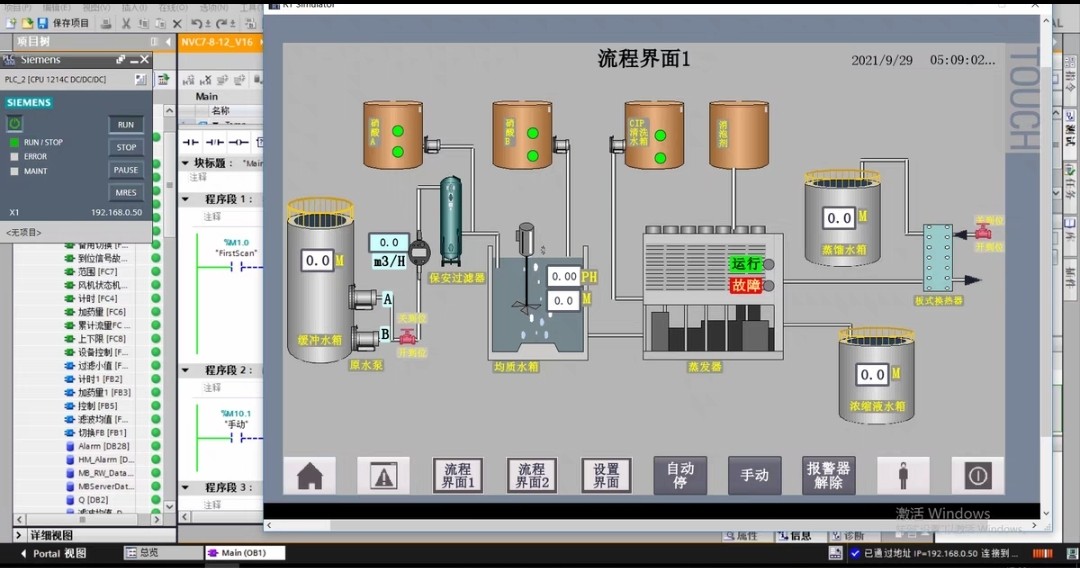Toggle the 手动 manual mode button
Screen dimensions: 1080x568
754,475
